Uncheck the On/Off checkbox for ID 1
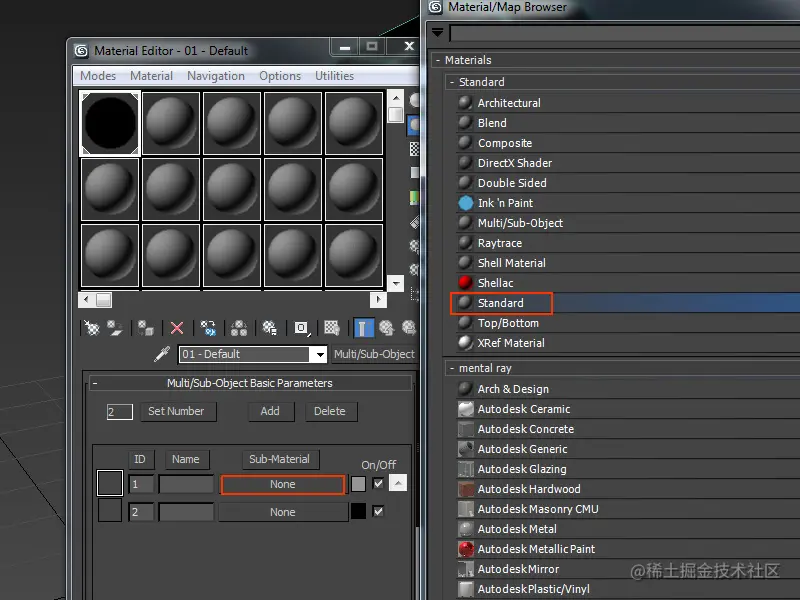The image size is (800, 600). pyautogui.click(x=378, y=483)
